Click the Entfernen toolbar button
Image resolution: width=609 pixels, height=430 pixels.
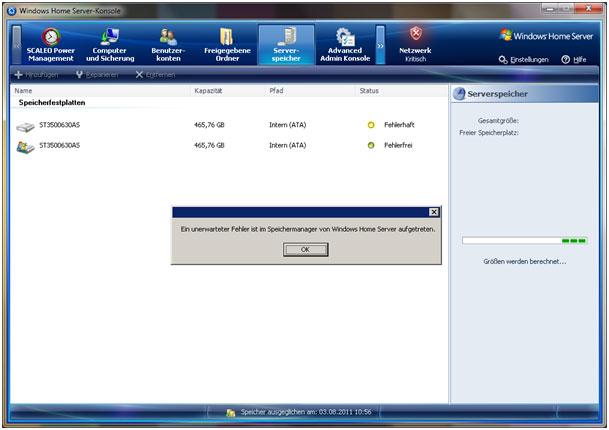tap(155, 75)
